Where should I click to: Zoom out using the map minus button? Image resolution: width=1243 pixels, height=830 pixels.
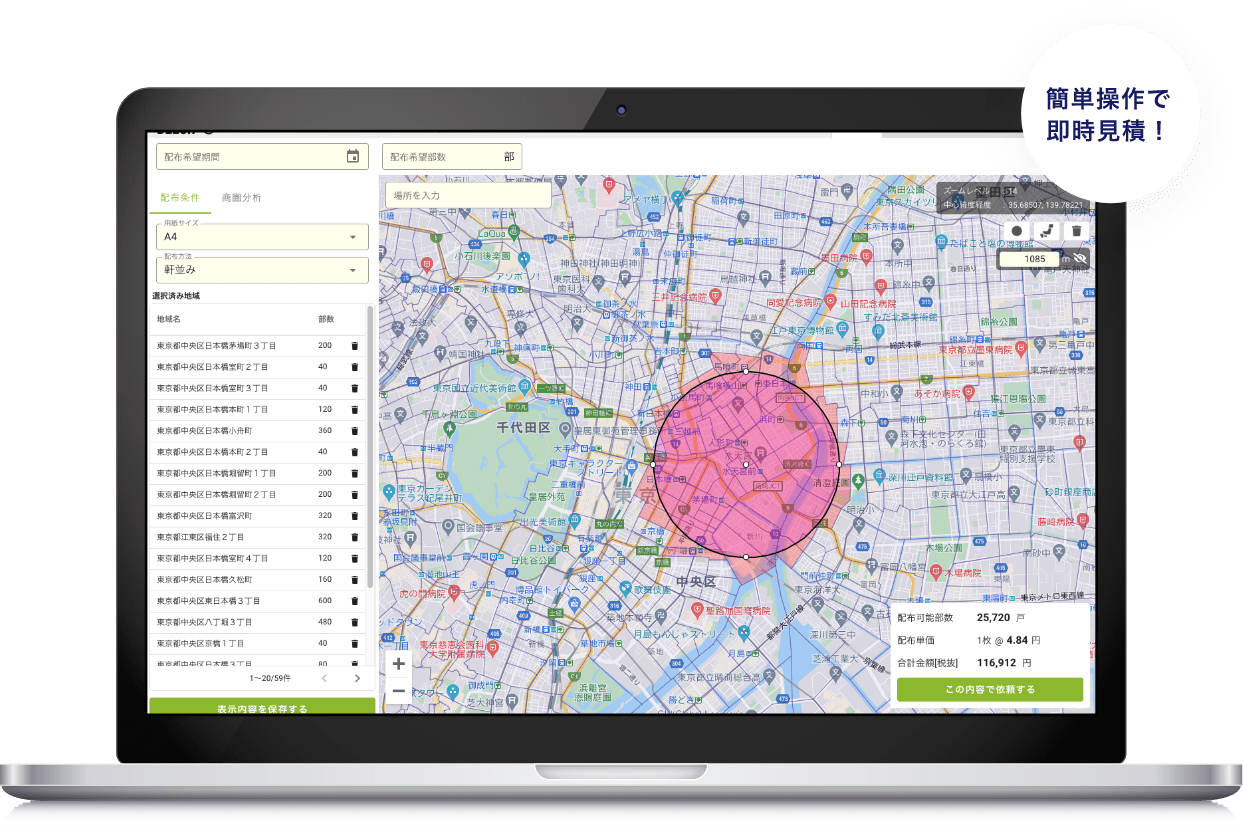(398, 689)
